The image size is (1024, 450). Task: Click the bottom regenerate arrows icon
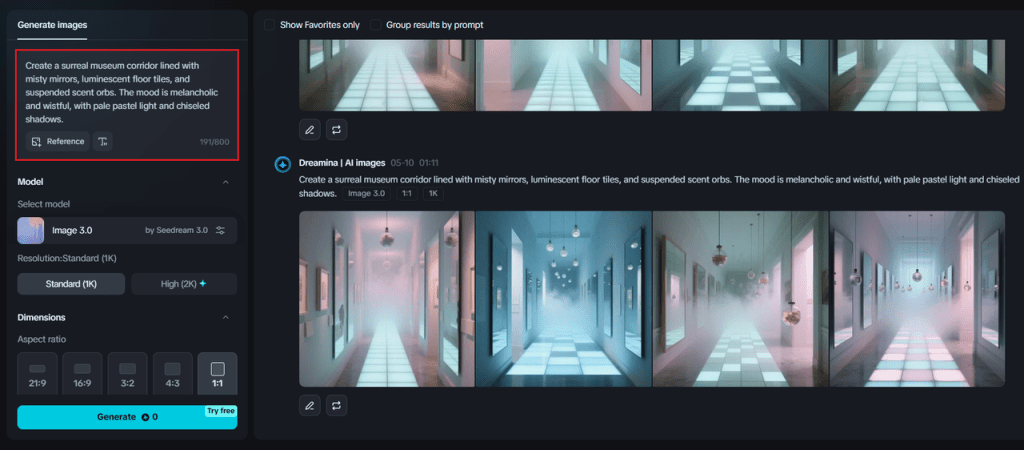(x=337, y=405)
